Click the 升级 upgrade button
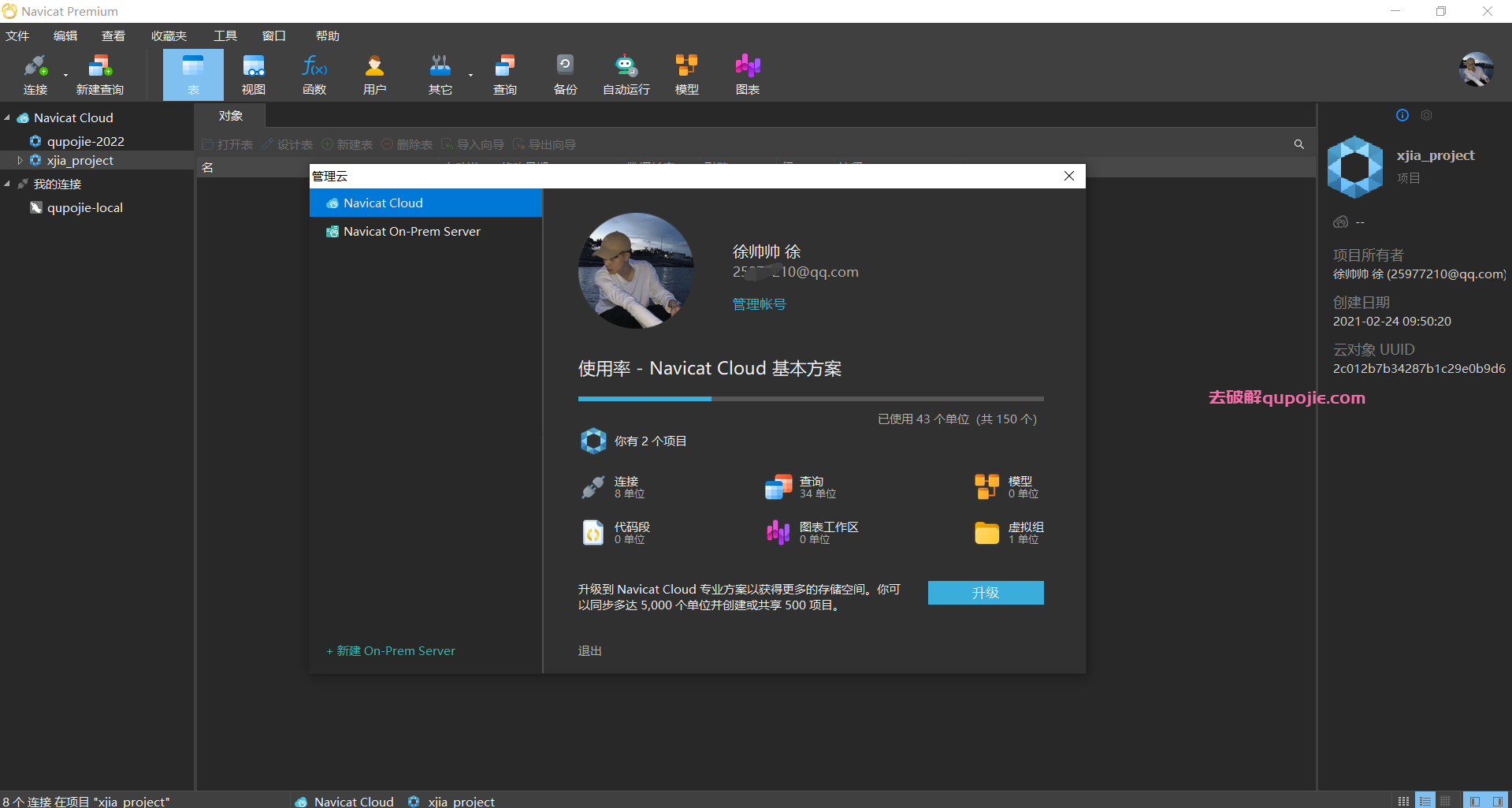Viewport: 1512px width, 808px height. point(986,593)
